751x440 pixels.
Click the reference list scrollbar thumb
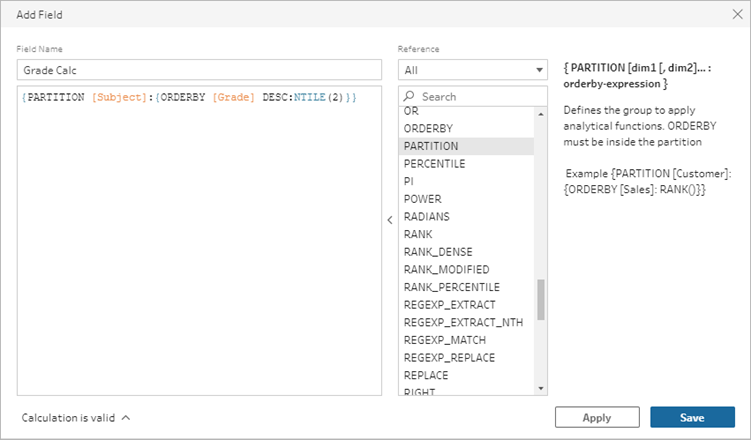541,300
